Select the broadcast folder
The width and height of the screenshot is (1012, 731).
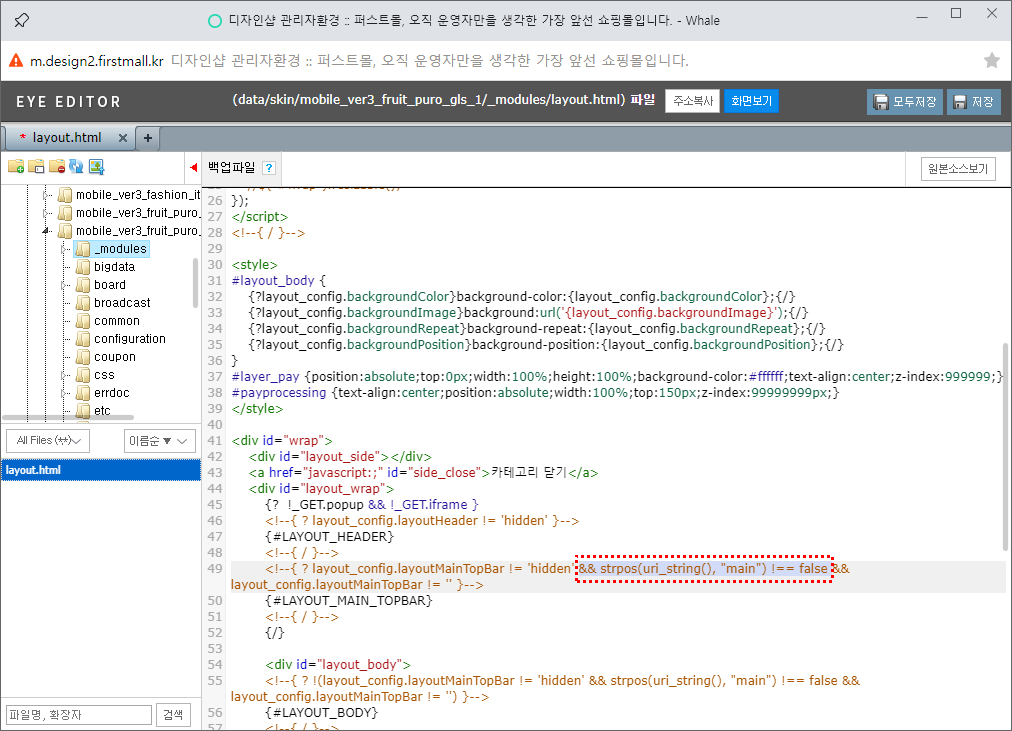click(x=122, y=303)
